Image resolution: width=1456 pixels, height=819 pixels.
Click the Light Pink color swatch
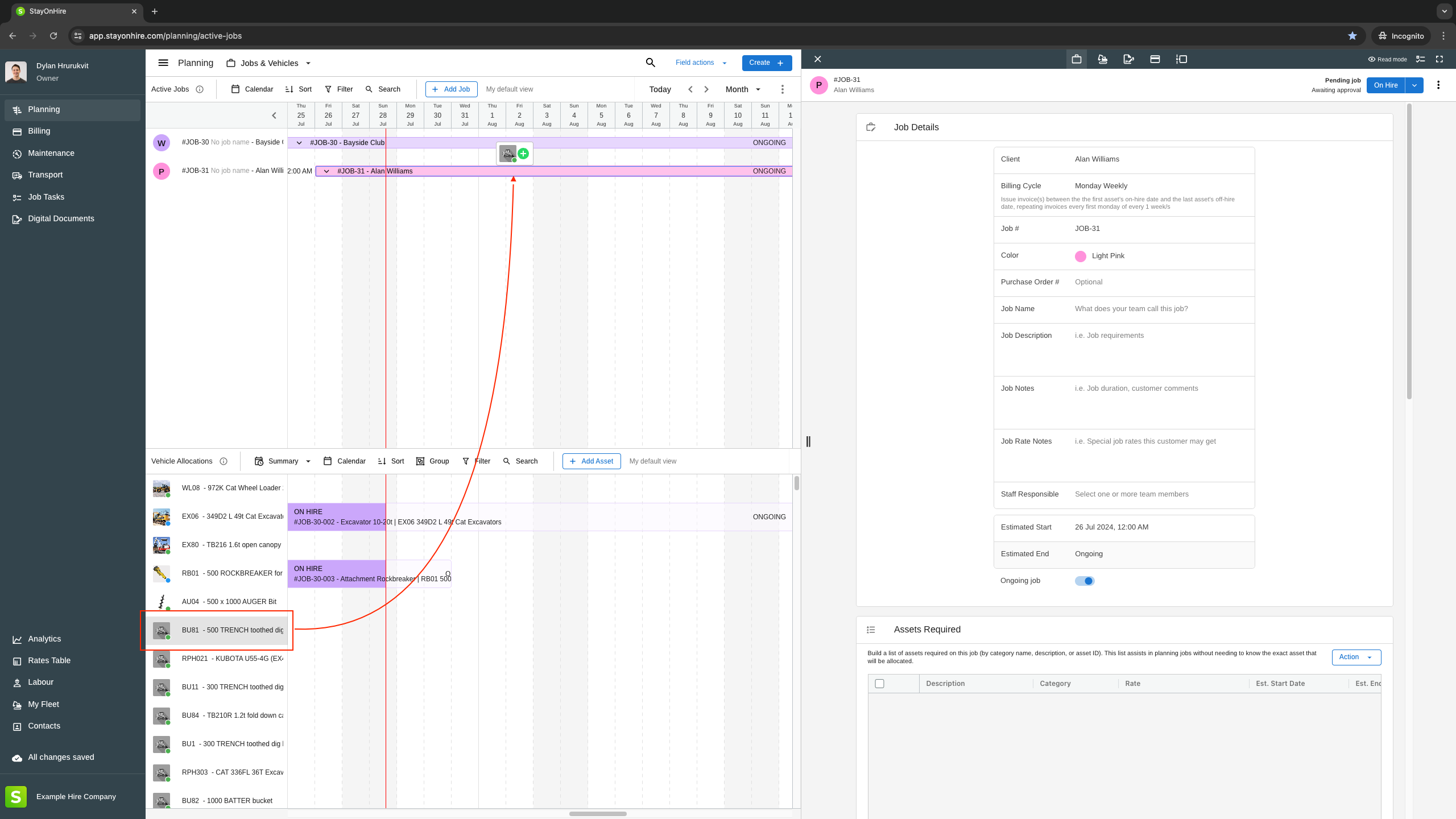pyautogui.click(x=1081, y=256)
